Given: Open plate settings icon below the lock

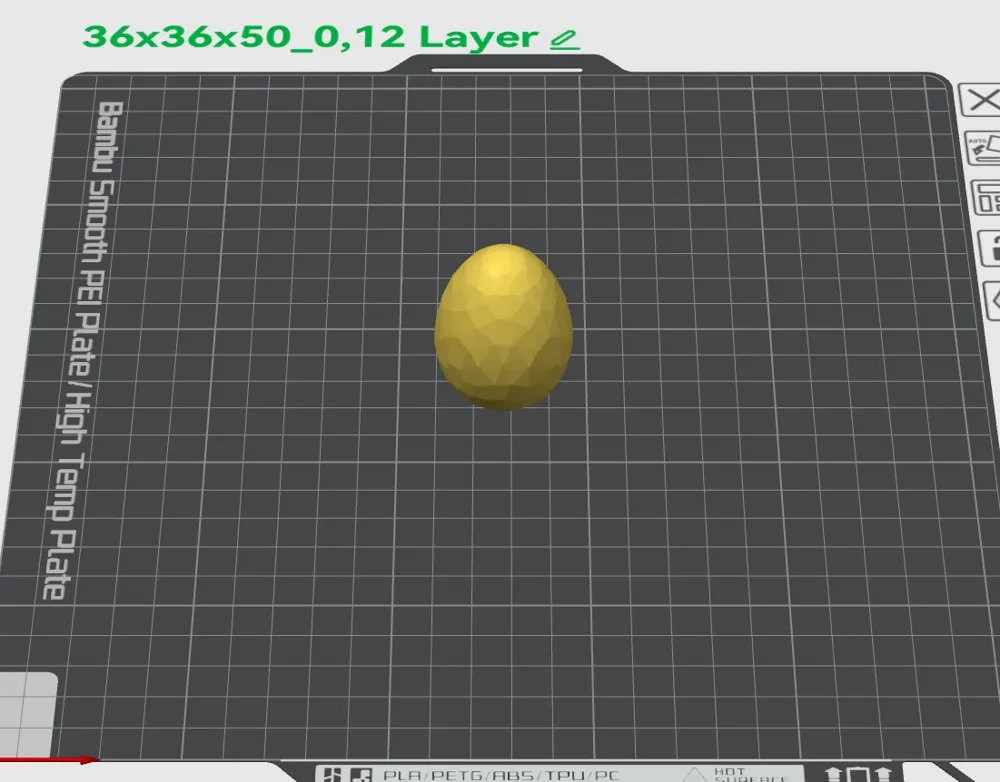Looking at the screenshot, I should coord(993,300).
